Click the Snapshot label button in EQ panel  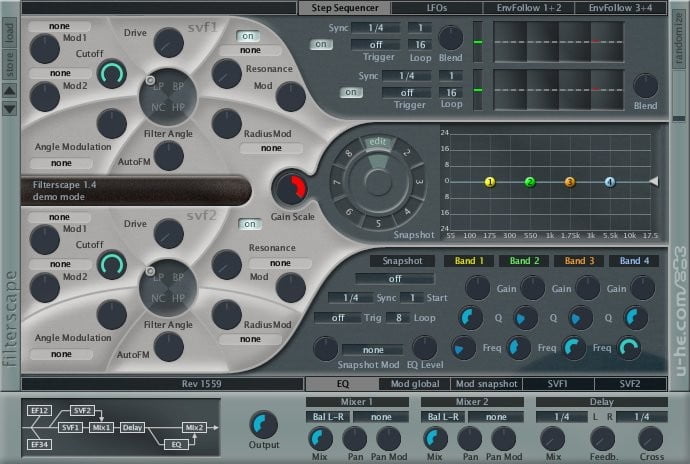tap(402, 261)
